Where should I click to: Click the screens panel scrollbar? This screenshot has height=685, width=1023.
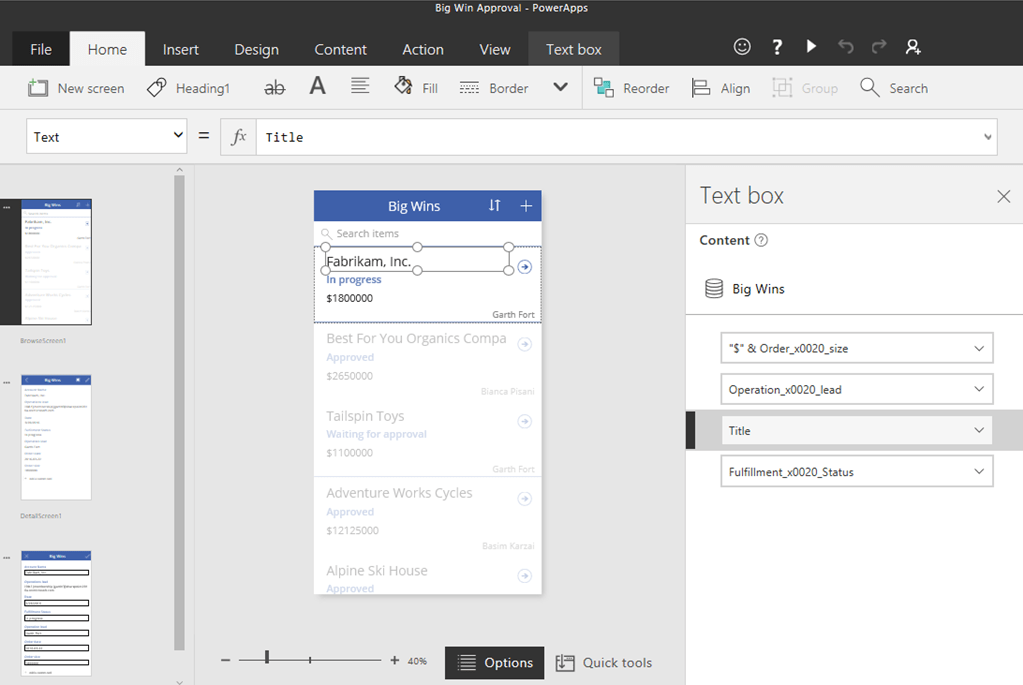coord(179,412)
